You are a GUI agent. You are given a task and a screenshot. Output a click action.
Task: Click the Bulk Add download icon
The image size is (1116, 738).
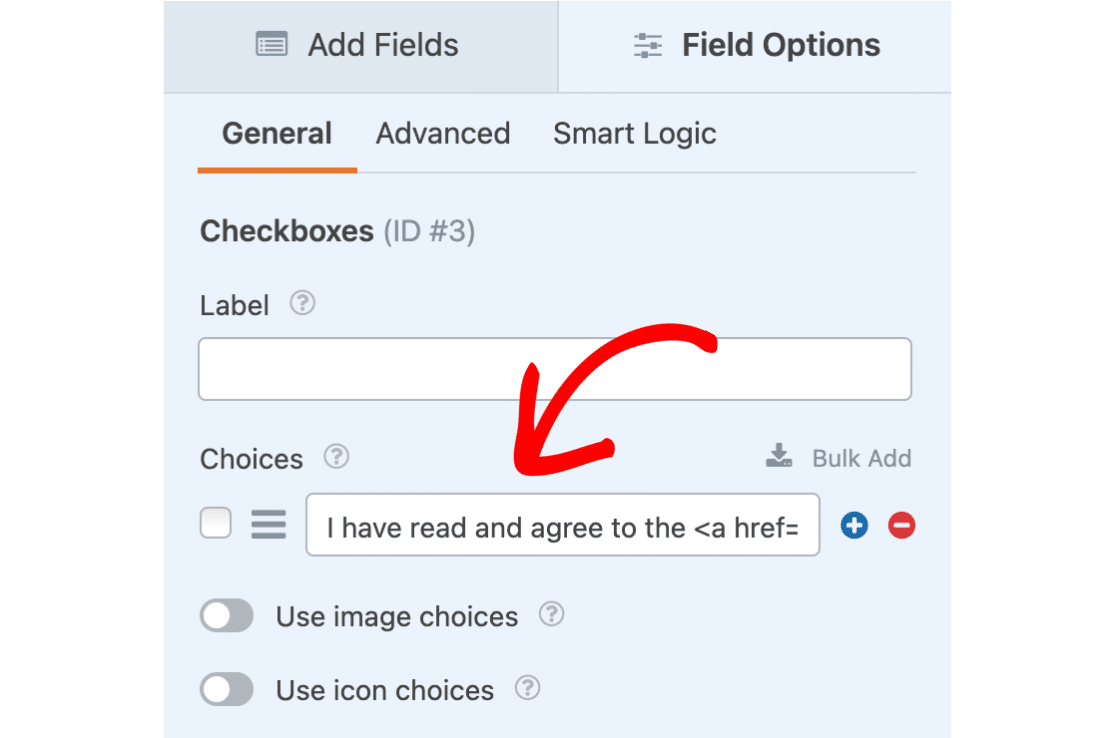coord(779,457)
